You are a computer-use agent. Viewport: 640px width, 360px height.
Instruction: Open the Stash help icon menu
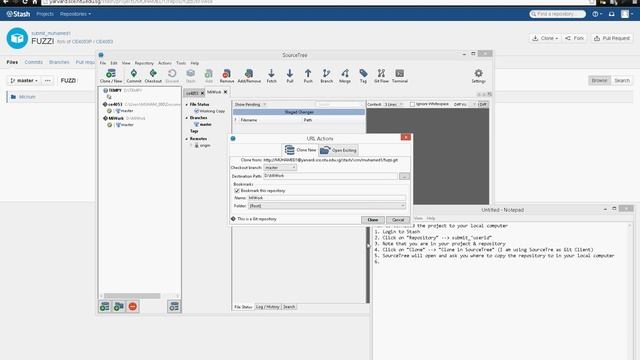tap(597, 14)
